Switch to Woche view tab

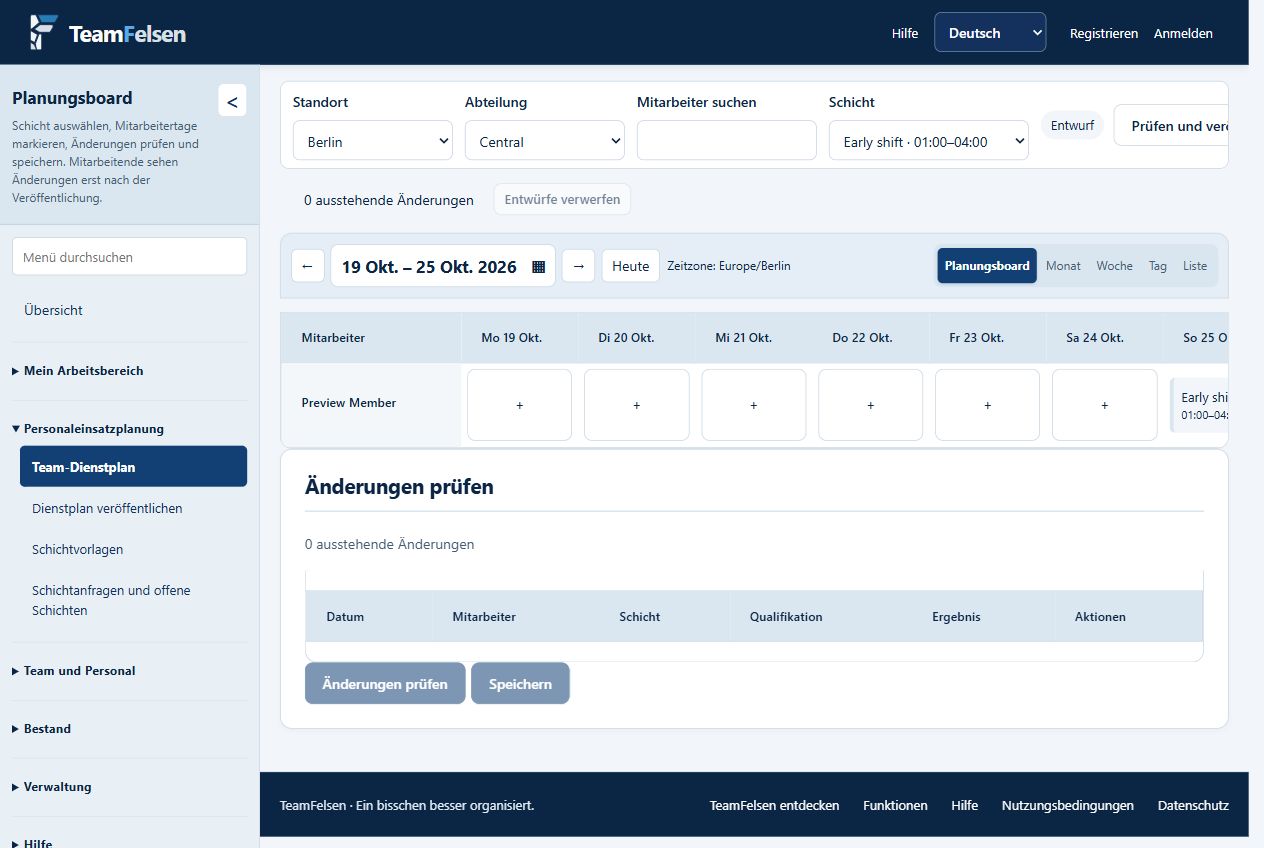(x=1114, y=266)
